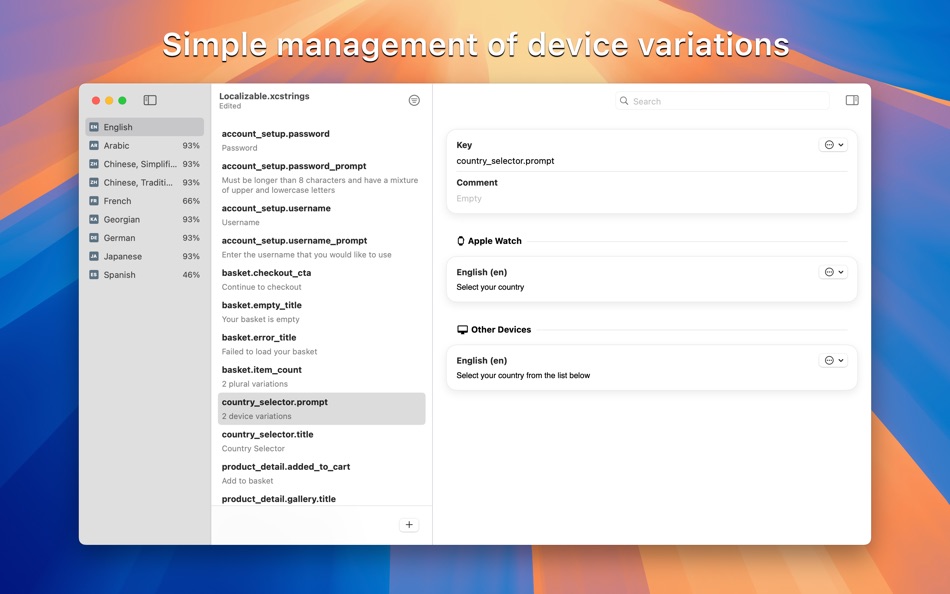Edit 'Select your country from the list below'

click(523, 375)
